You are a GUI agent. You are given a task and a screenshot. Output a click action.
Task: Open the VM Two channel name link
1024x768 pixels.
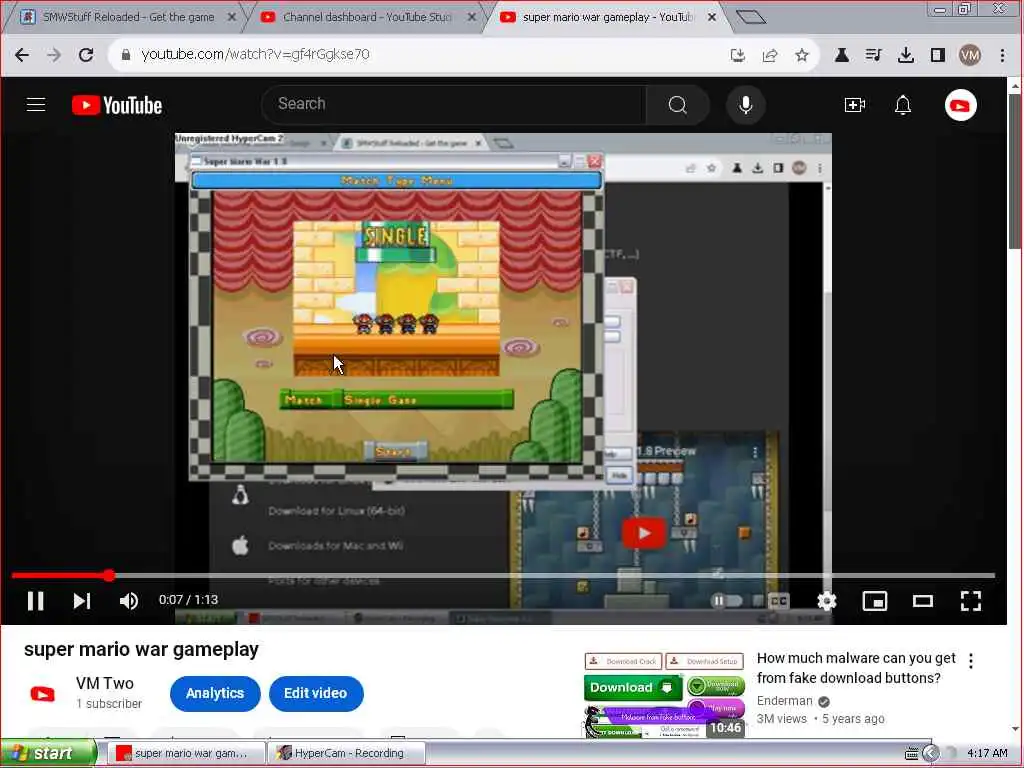tap(104, 683)
